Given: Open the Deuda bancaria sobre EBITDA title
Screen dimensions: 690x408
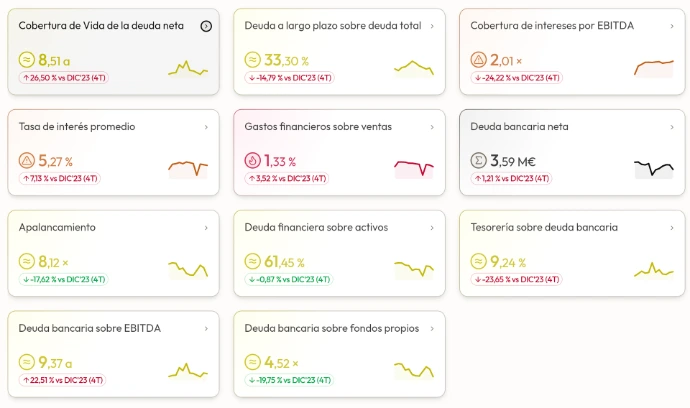Looking at the screenshot, I should pyautogui.click(x=89, y=328).
